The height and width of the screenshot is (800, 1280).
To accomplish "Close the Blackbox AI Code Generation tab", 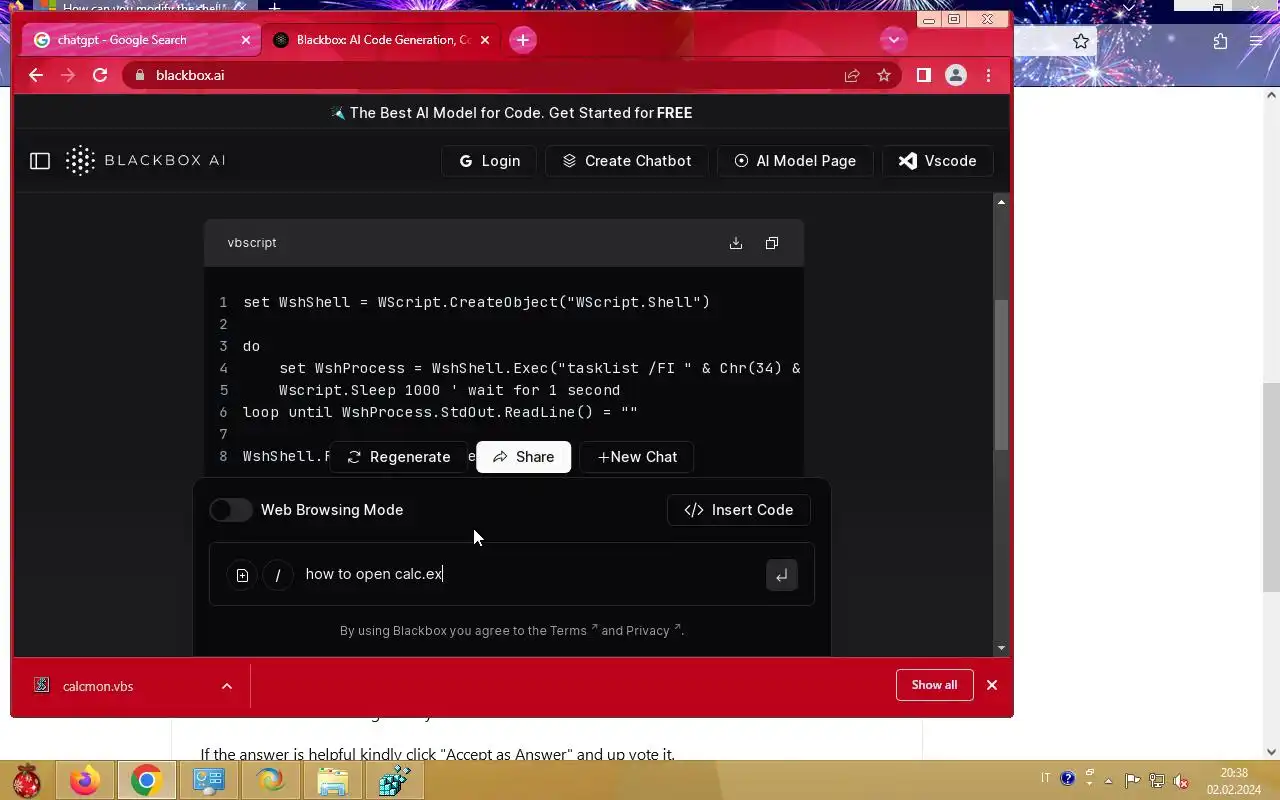I will tap(485, 40).
